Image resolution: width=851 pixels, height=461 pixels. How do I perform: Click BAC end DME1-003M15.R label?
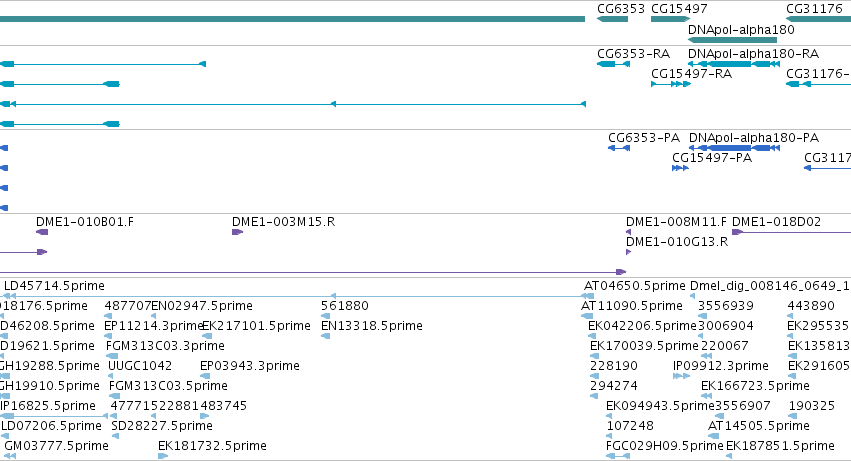283,222
